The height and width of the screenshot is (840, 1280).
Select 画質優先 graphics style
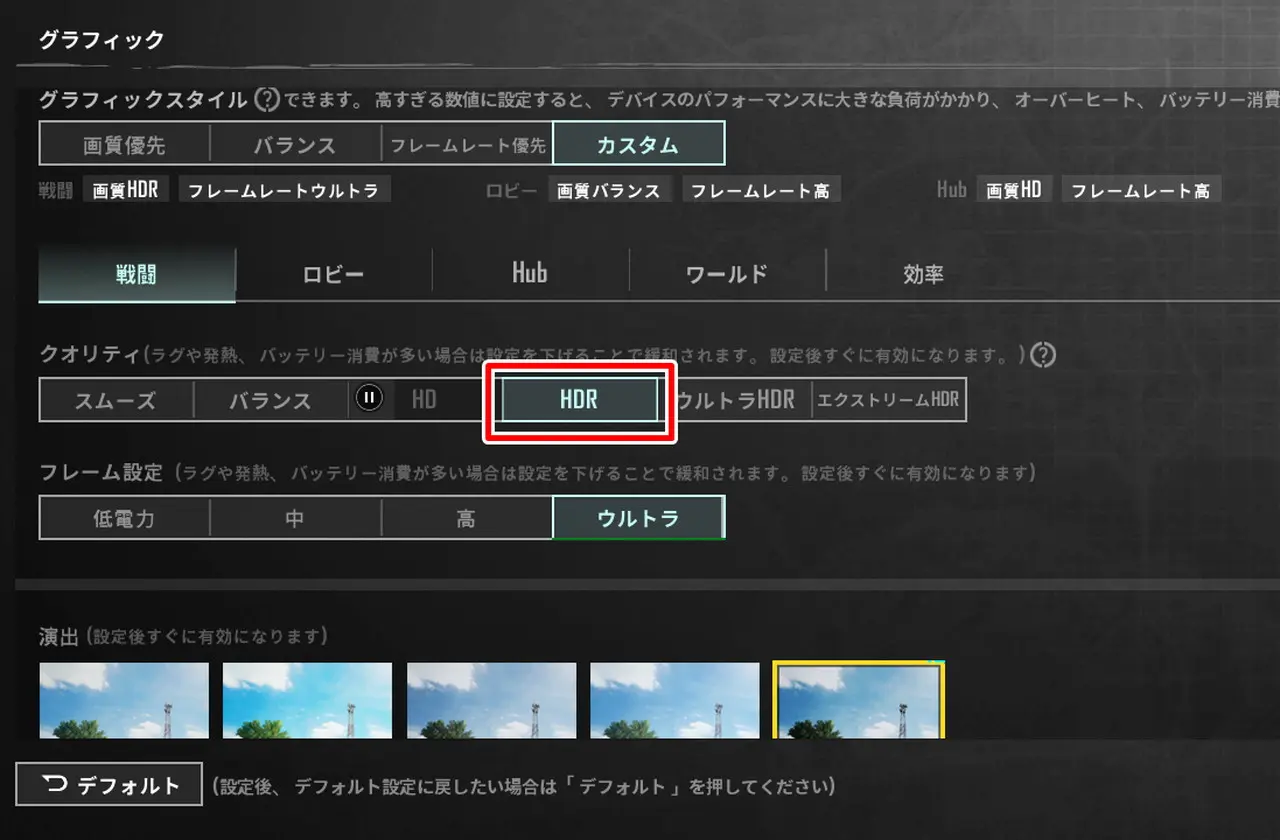124,145
